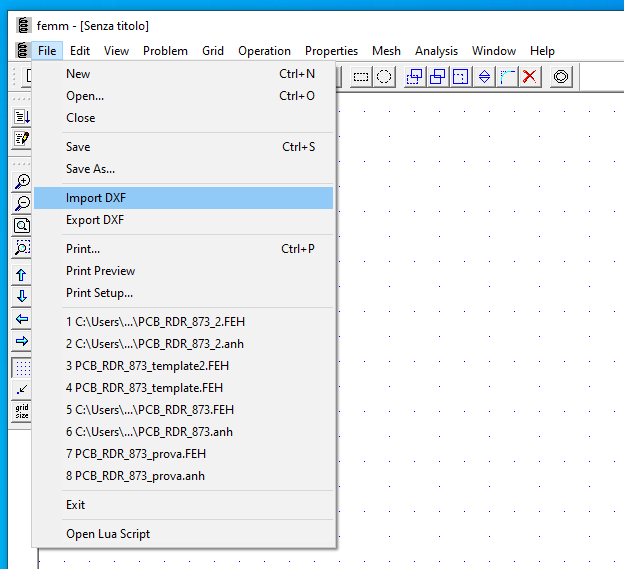Close the open File menu header
Screen dimensions: 624x569
pos(47,51)
